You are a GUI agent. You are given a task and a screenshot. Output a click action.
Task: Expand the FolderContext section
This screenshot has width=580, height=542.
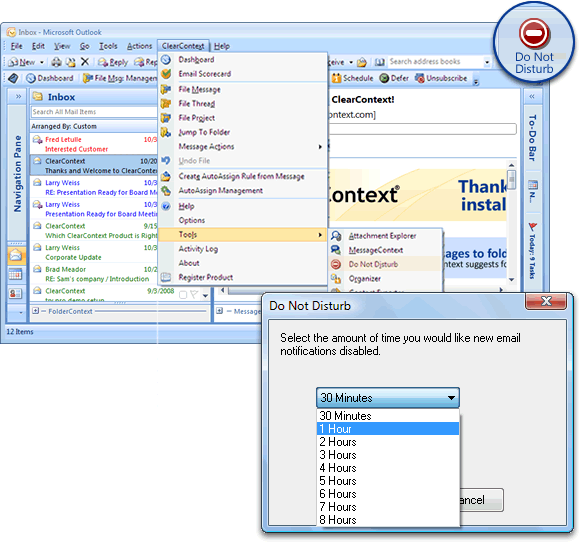(36, 311)
